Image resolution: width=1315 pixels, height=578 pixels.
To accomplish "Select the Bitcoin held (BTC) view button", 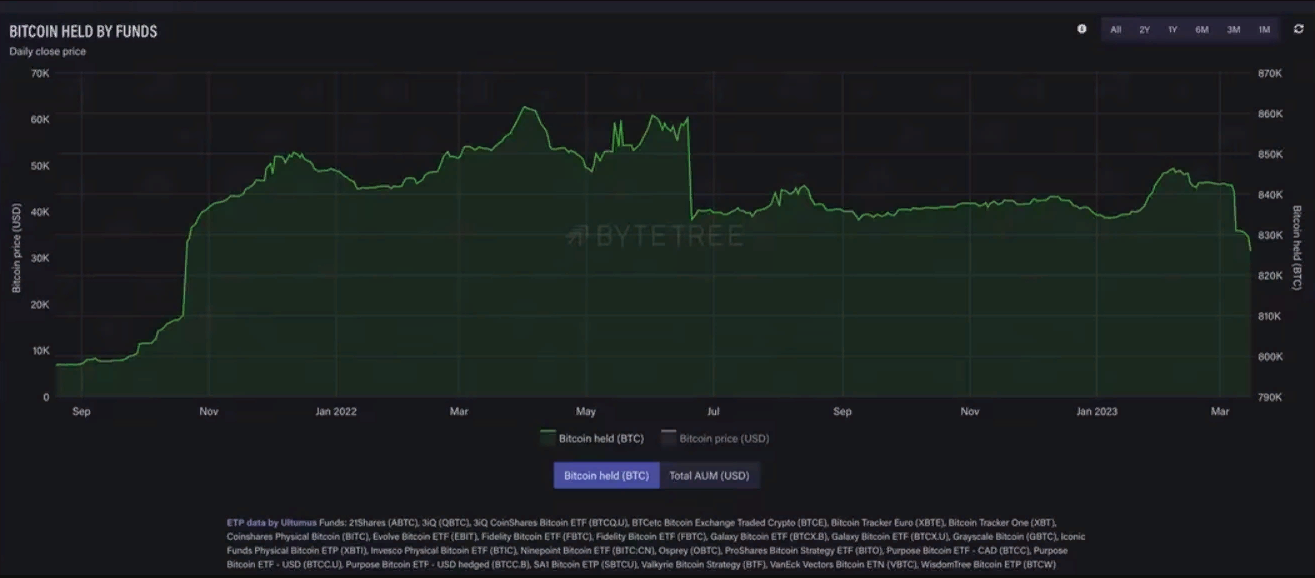I will click(606, 476).
